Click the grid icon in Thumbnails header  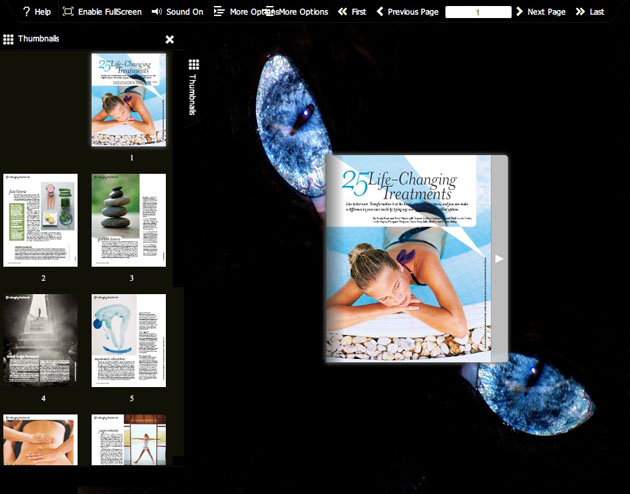tap(8, 39)
